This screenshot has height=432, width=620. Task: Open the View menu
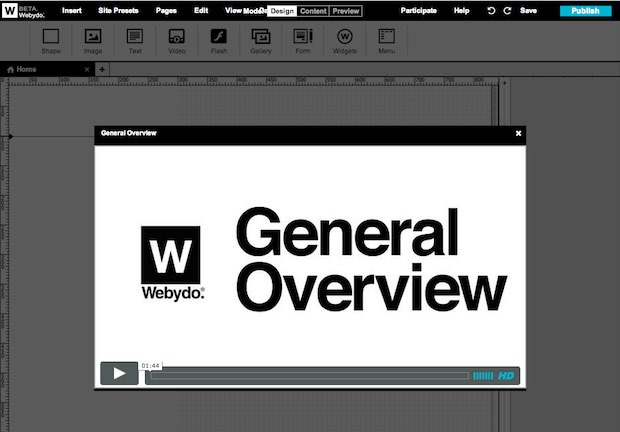point(233,11)
